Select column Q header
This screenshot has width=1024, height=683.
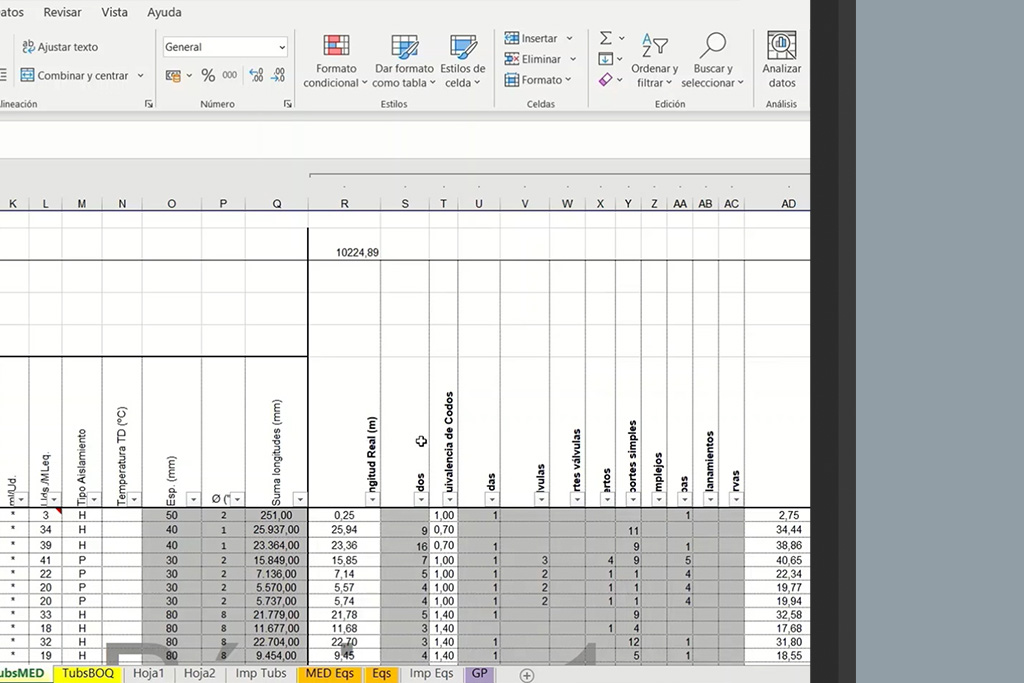click(276, 204)
